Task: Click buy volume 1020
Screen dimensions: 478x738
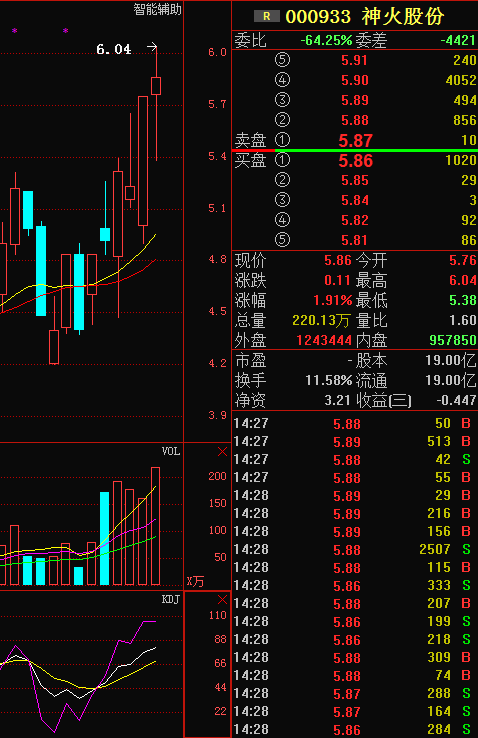Action: click(x=461, y=160)
